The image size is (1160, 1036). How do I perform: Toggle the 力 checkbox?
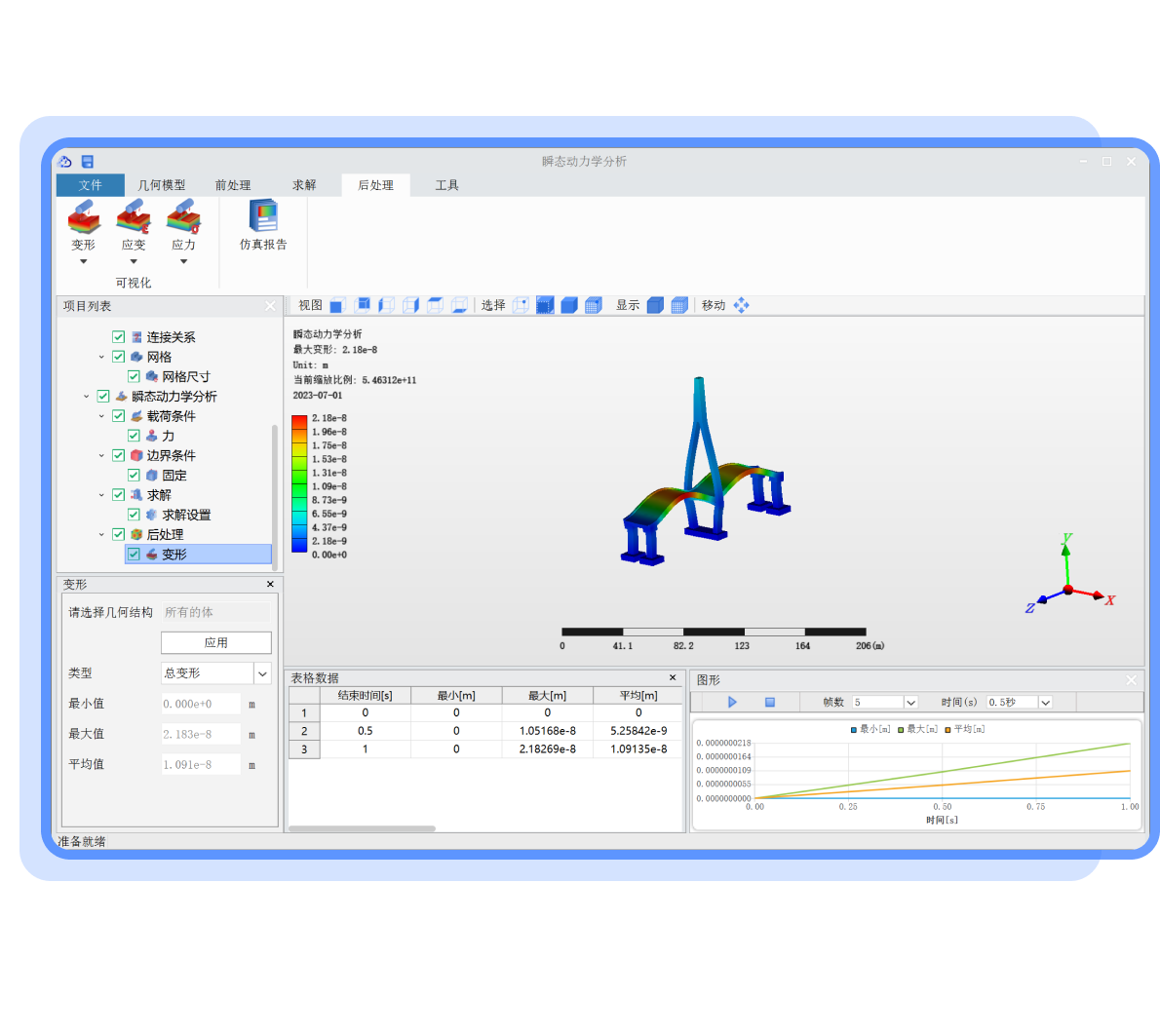(x=134, y=436)
